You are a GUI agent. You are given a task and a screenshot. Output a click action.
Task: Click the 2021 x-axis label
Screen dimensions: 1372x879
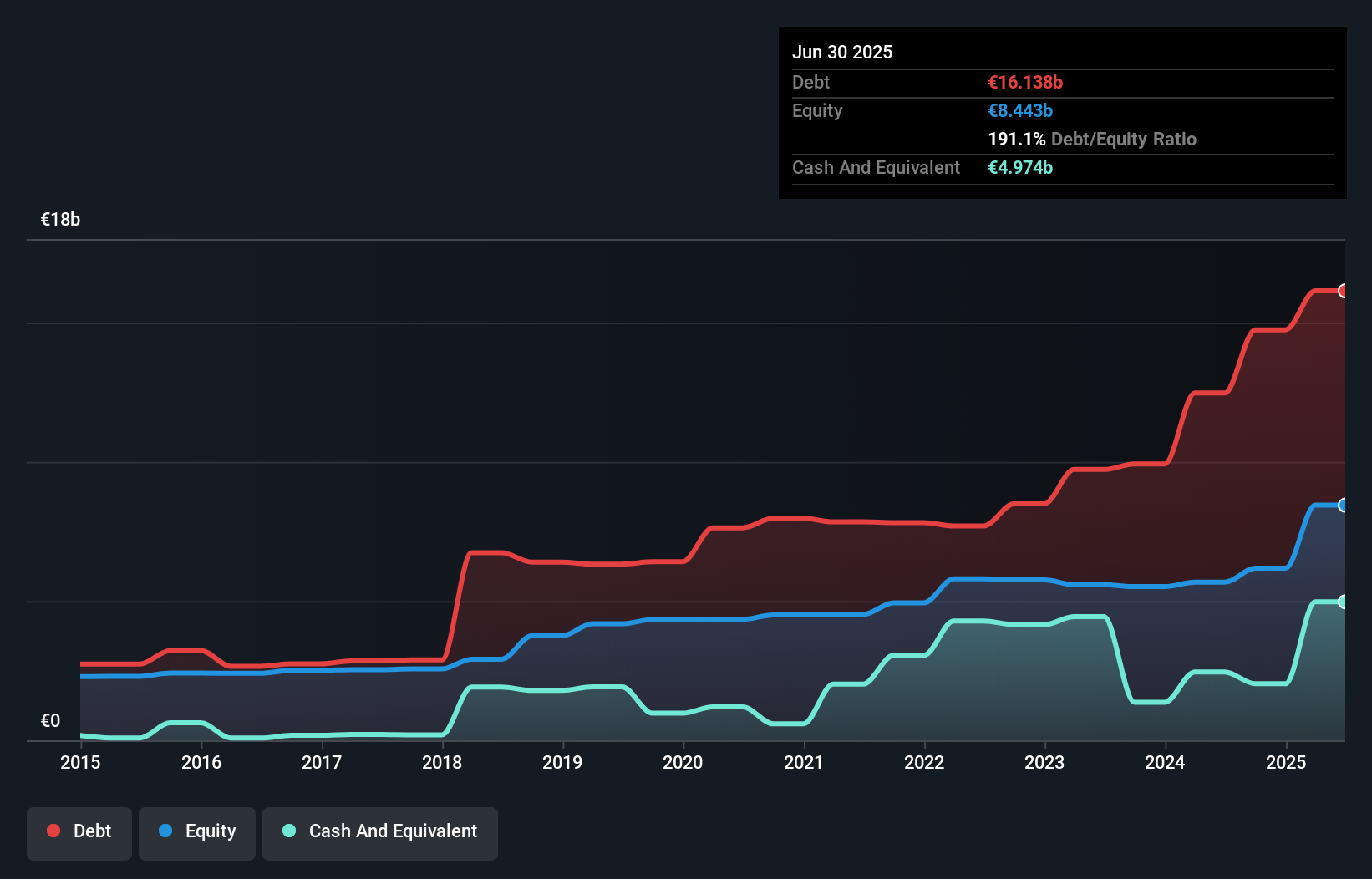[804, 762]
